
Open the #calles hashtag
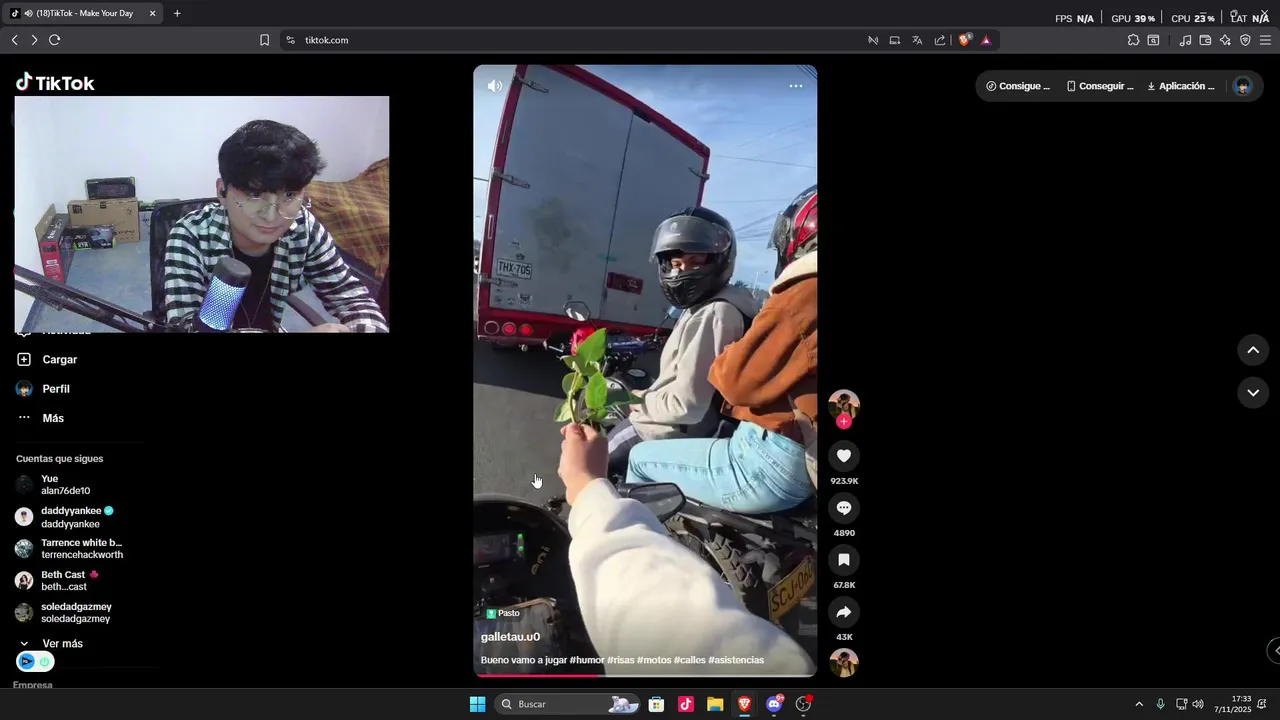point(690,660)
